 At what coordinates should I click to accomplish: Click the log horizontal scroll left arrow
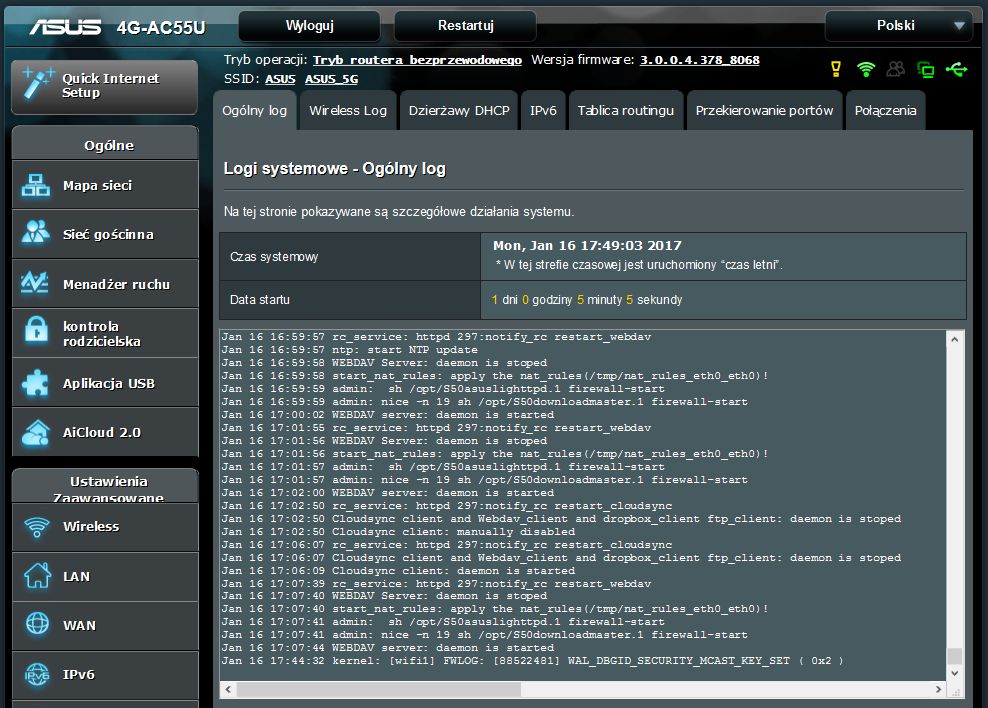[x=228, y=690]
